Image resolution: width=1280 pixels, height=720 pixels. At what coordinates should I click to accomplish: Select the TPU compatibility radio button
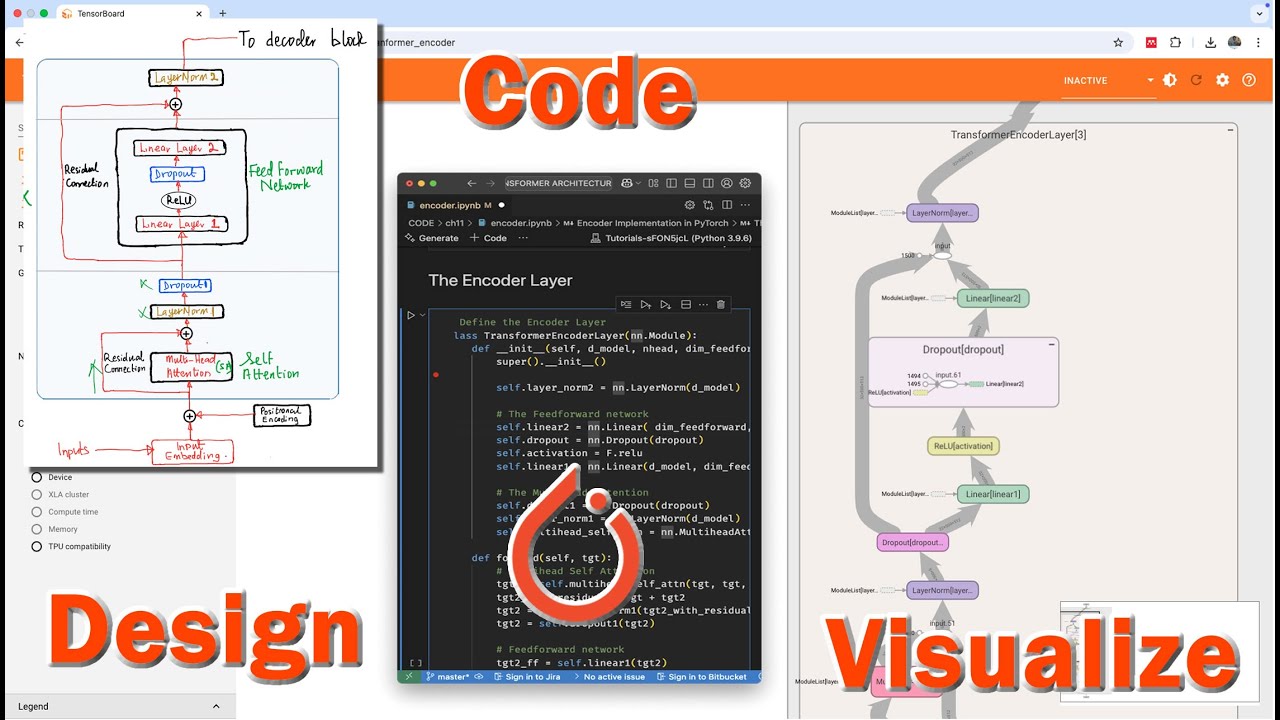click(37, 546)
